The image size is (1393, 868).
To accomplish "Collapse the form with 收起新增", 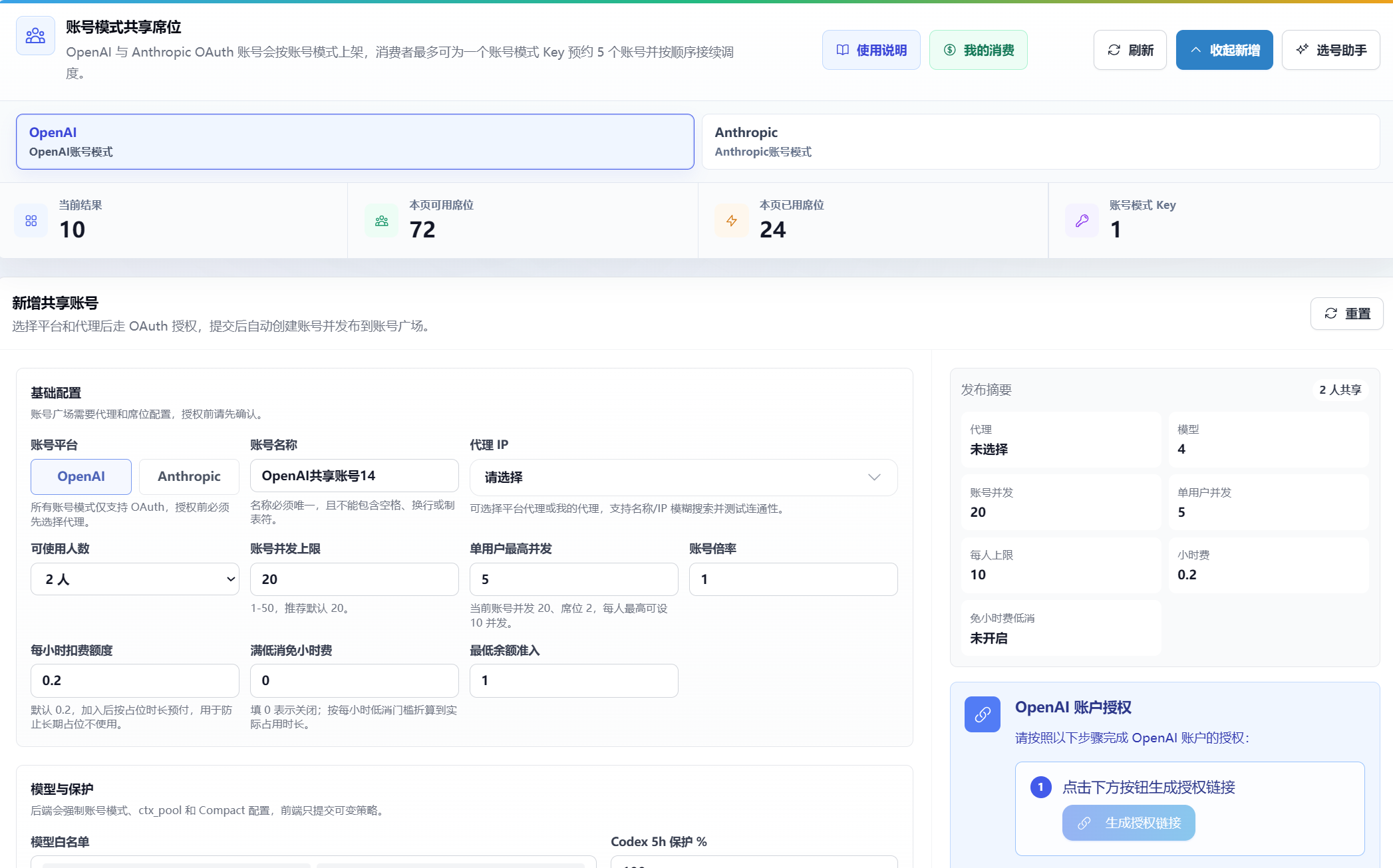I will point(1224,50).
